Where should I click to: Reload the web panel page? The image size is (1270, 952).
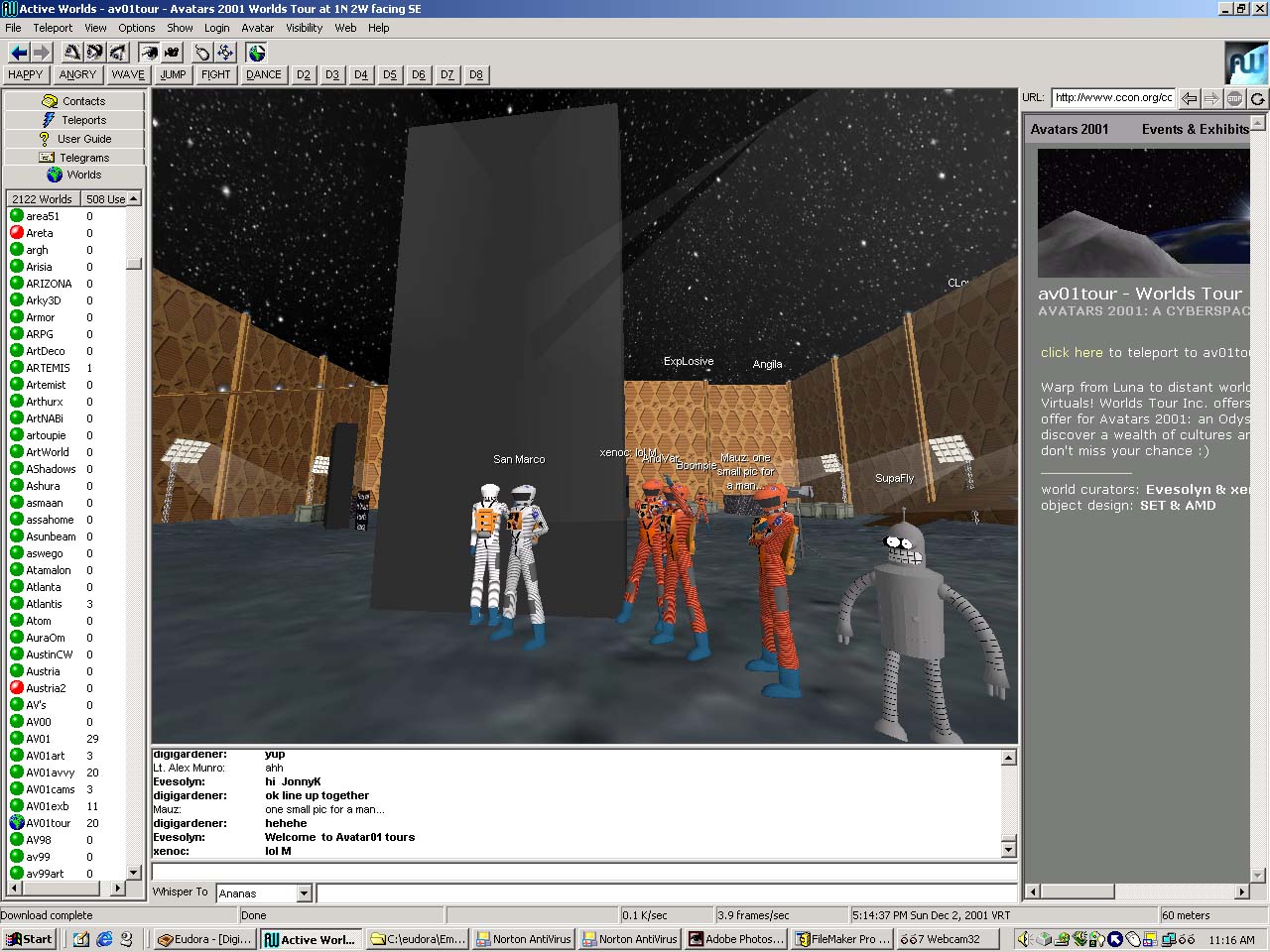pos(1257,98)
